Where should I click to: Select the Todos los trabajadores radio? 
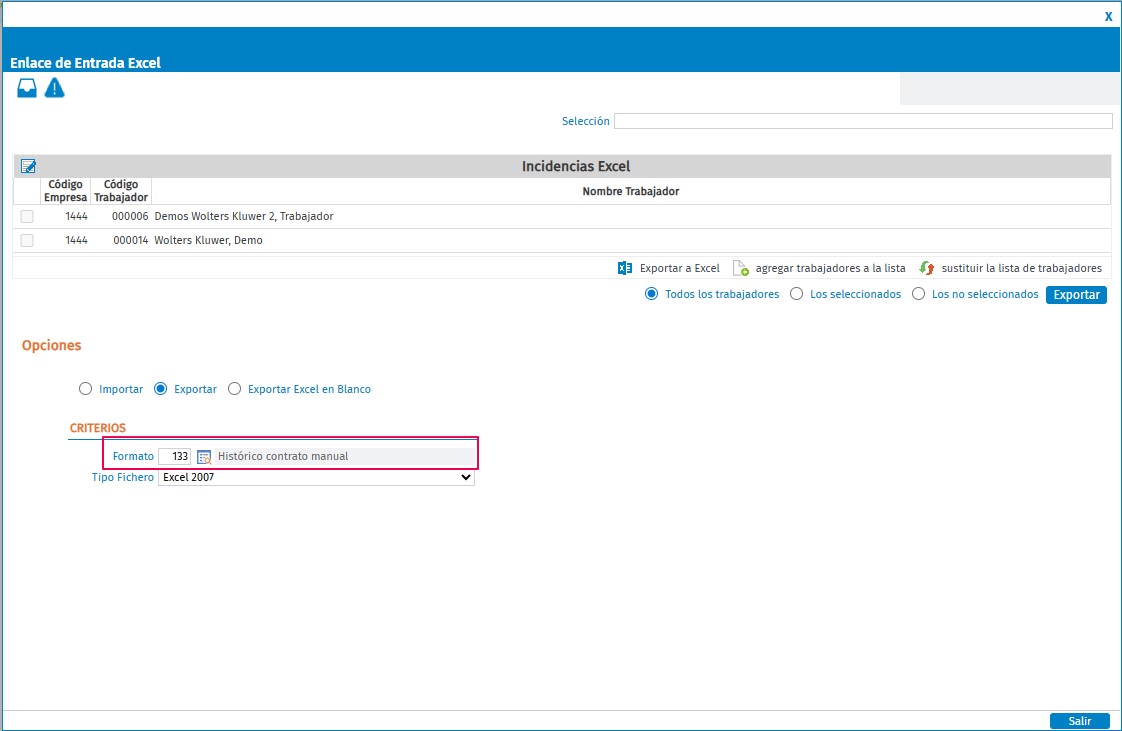[651, 294]
